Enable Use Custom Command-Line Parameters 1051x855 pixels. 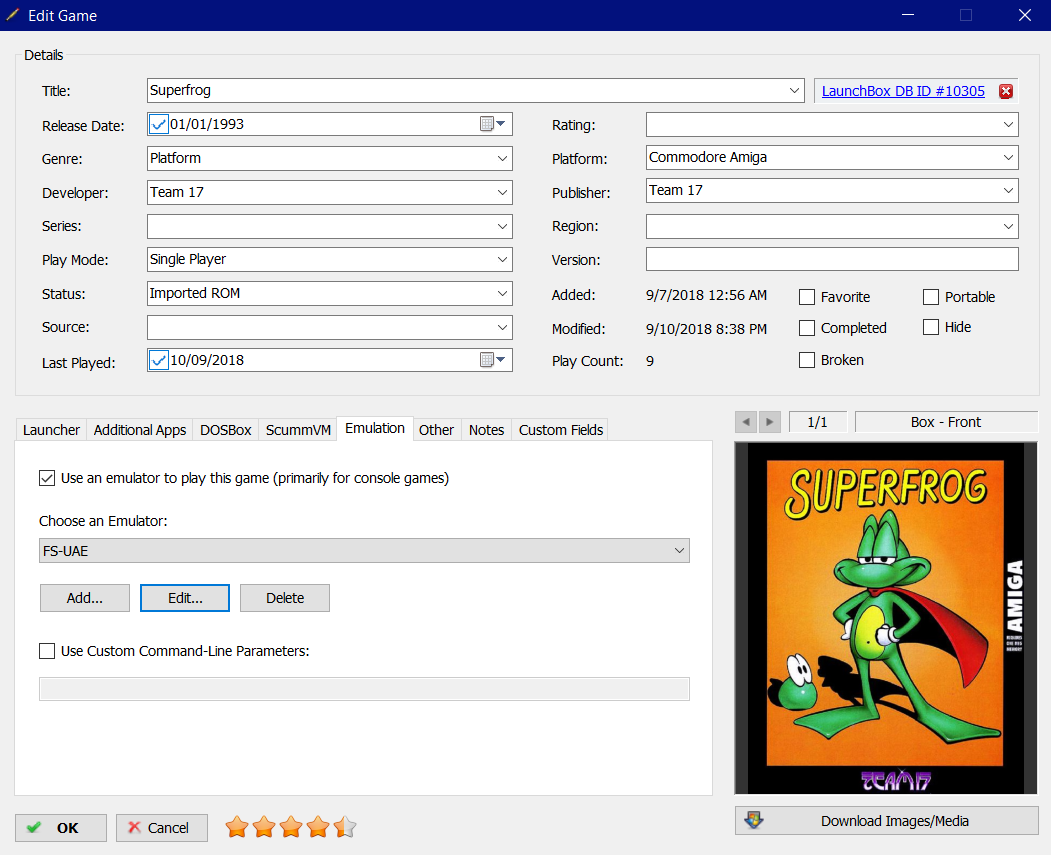pos(47,651)
